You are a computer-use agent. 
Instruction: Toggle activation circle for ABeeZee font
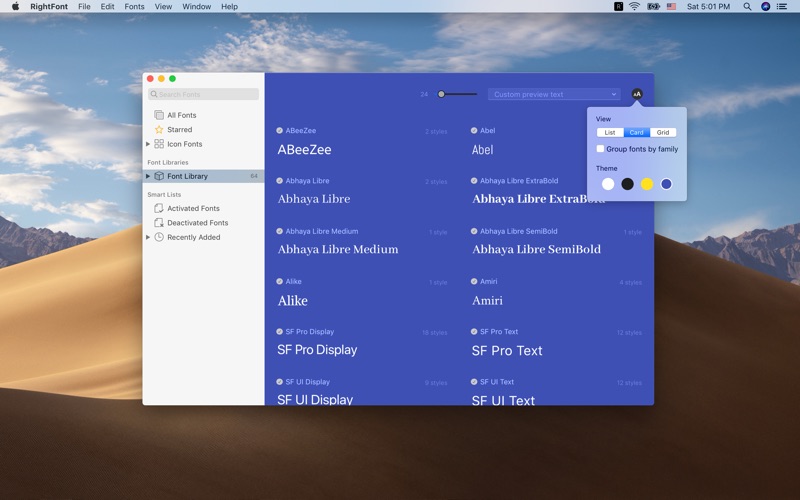tap(280, 130)
